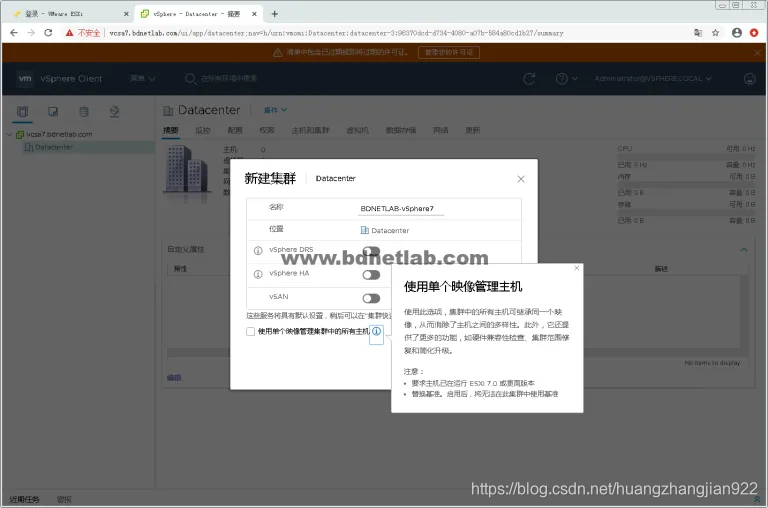Viewport: 768px width, 508px height.
Task: Select the Updates tab of Datacenter
Action: coord(473,130)
